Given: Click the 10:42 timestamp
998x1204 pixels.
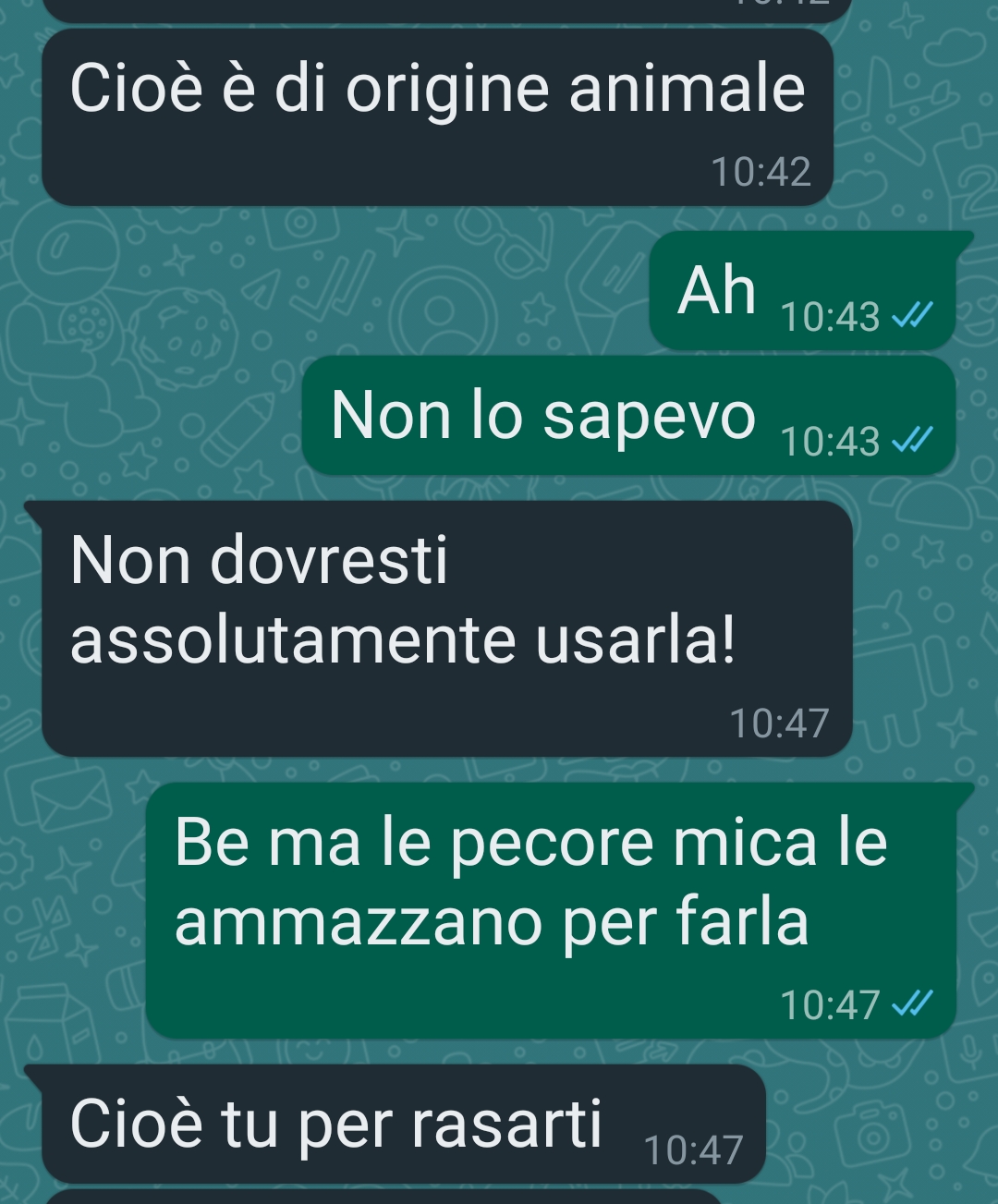Looking at the screenshot, I should pos(761,172).
